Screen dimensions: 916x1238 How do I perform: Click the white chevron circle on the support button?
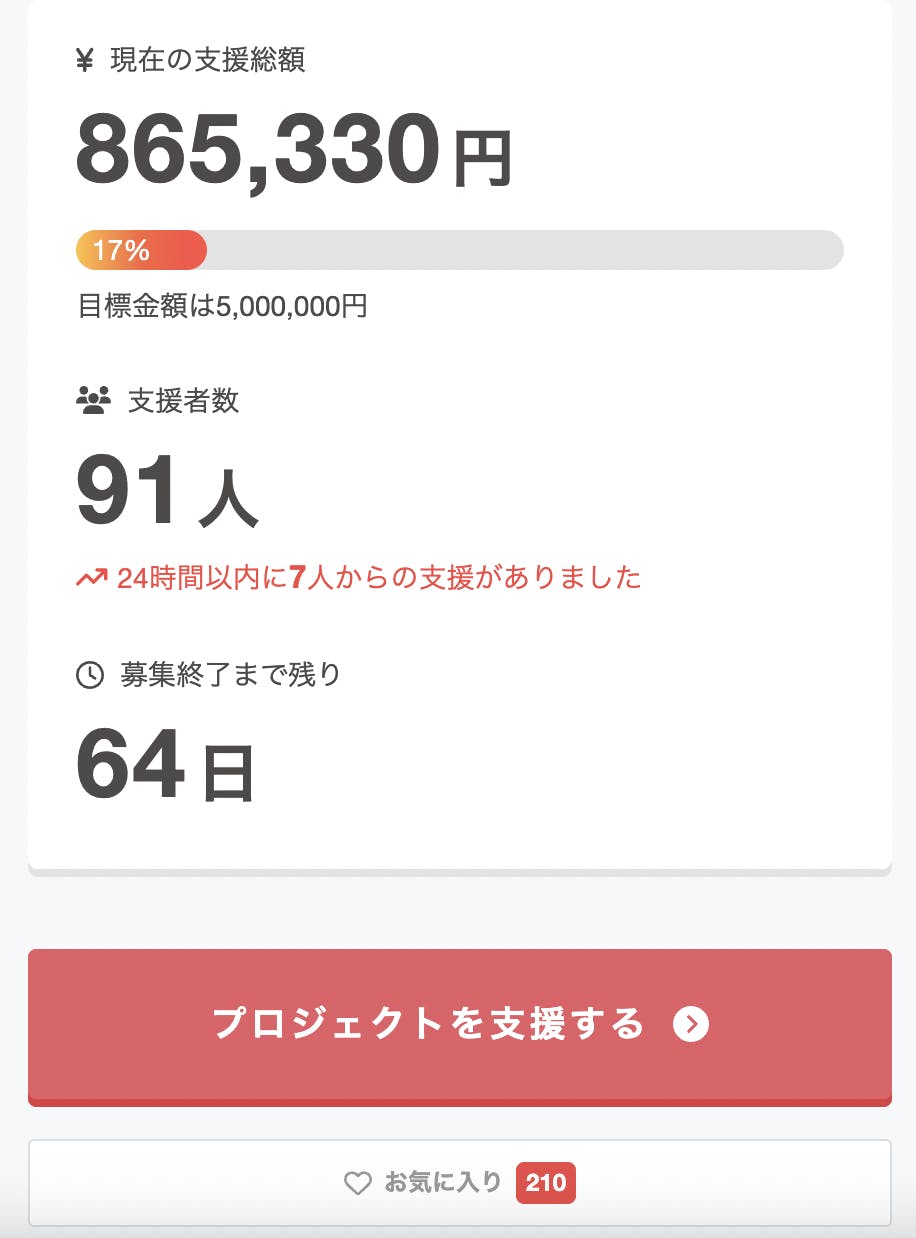[691, 1024]
